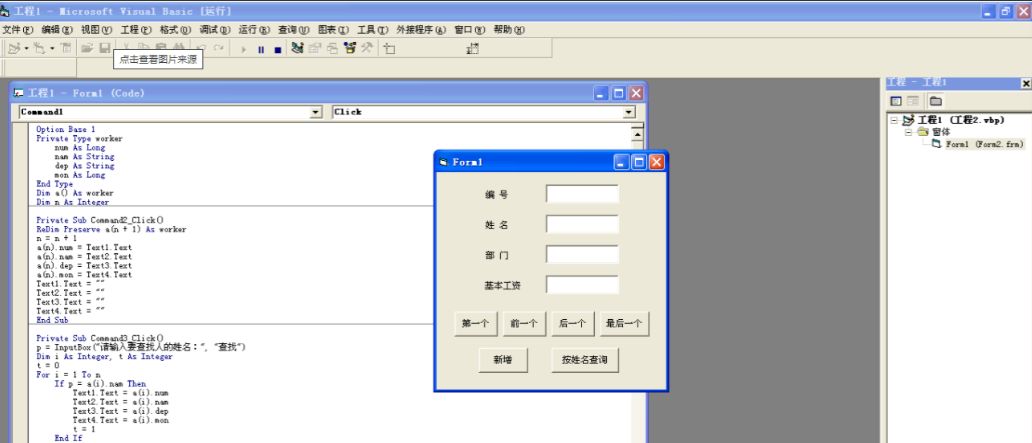1032x443 pixels.
Task: Click the Undo toolbar icon
Action: [201, 48]
